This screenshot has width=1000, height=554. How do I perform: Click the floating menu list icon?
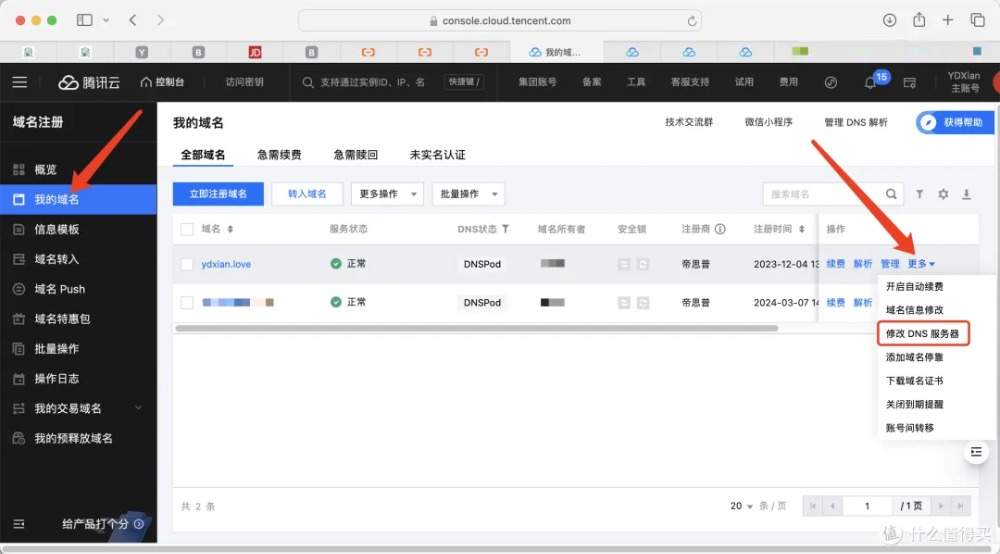point(976,452)
